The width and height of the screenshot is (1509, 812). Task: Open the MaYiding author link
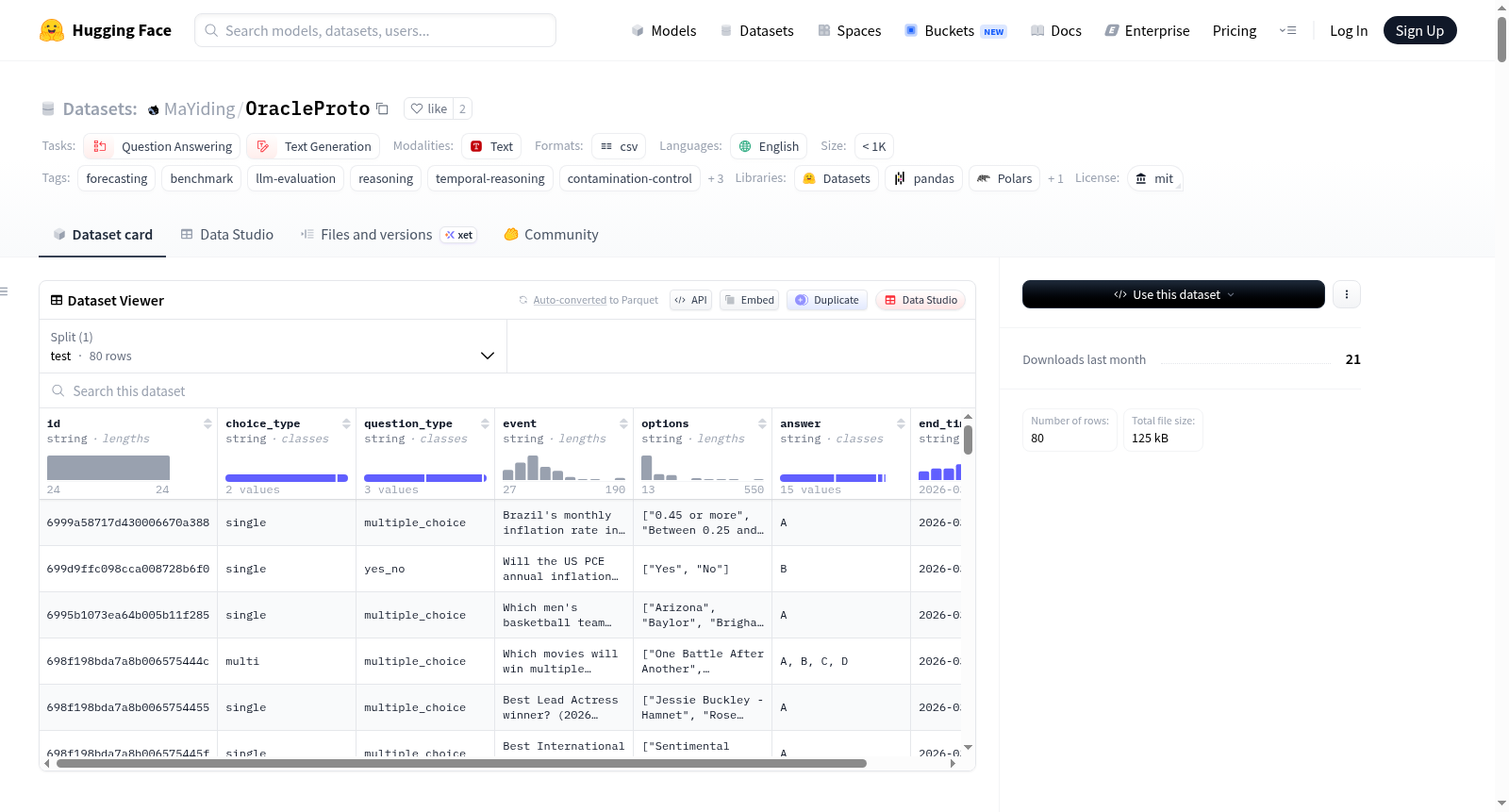pos(199,108)
